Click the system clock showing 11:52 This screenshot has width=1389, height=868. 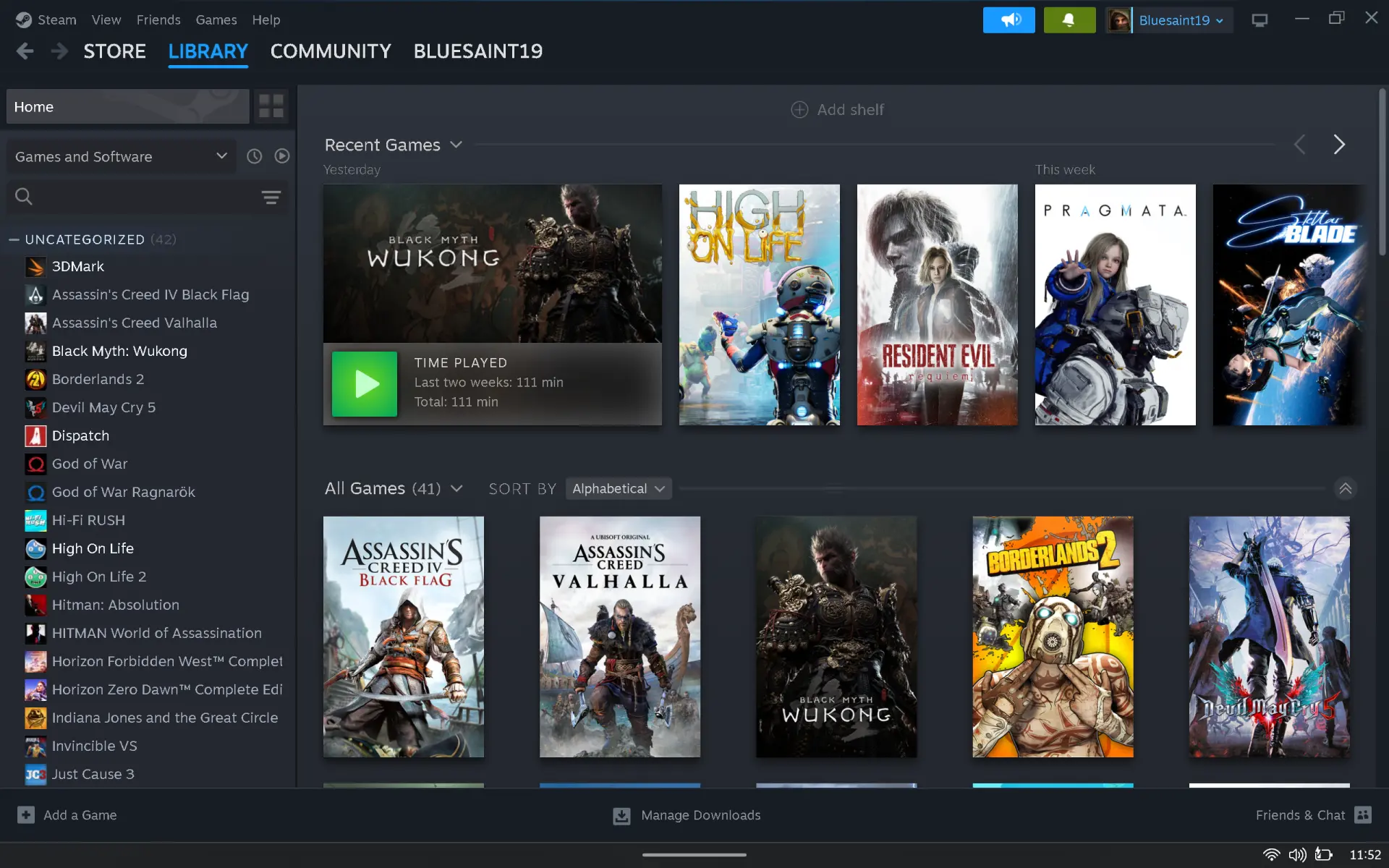tap(1365, 855)
